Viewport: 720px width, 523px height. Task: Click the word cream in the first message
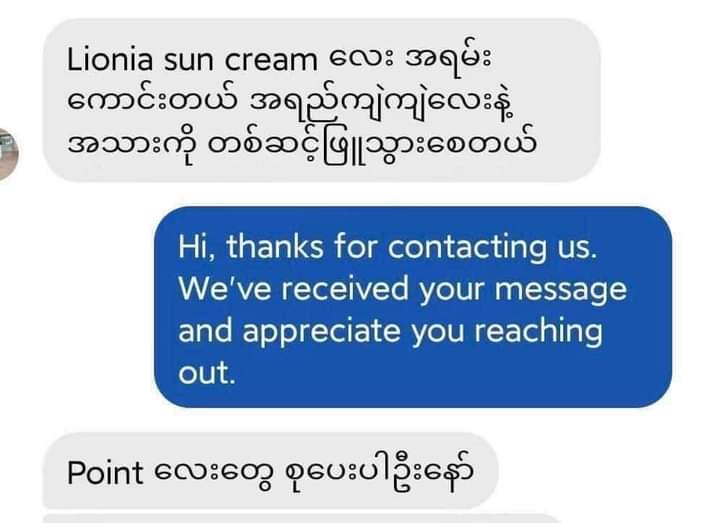[271, 61]
